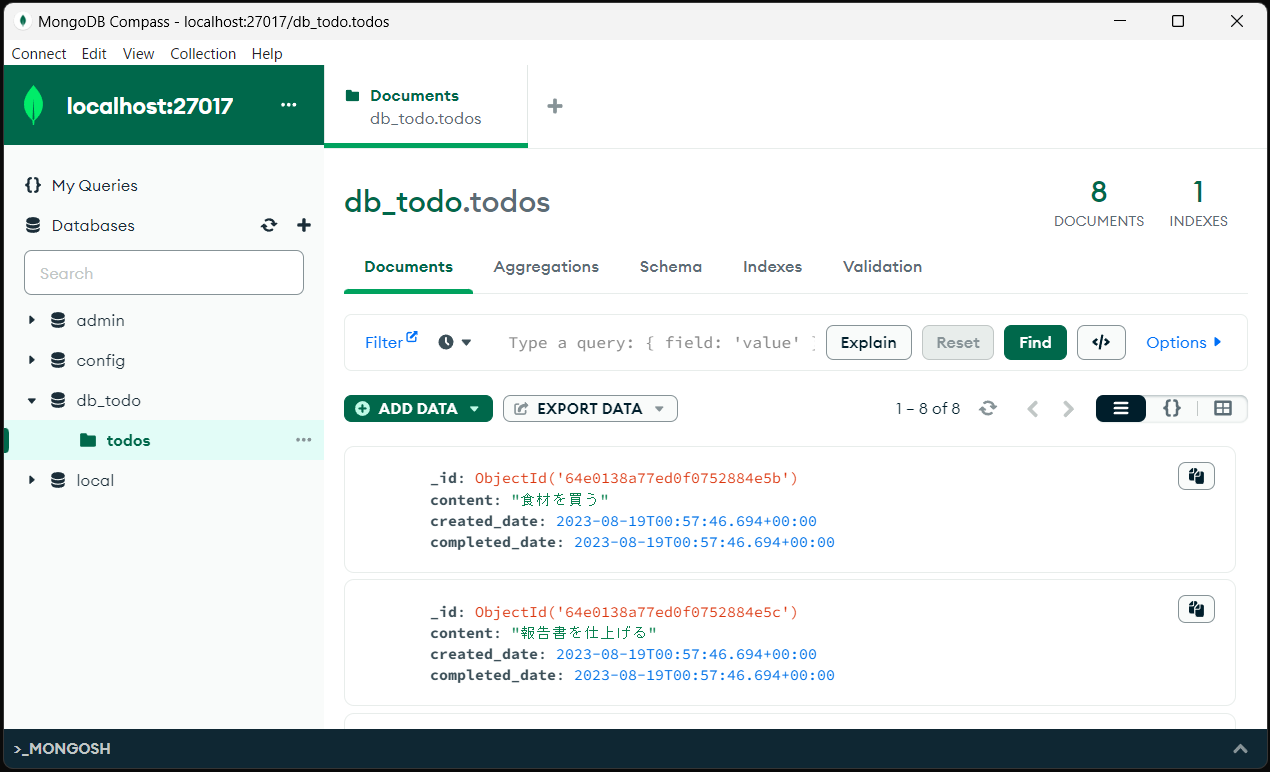Open the Help menu
This screenshot has width=1270, height=772.
click(x=267, y=54)
